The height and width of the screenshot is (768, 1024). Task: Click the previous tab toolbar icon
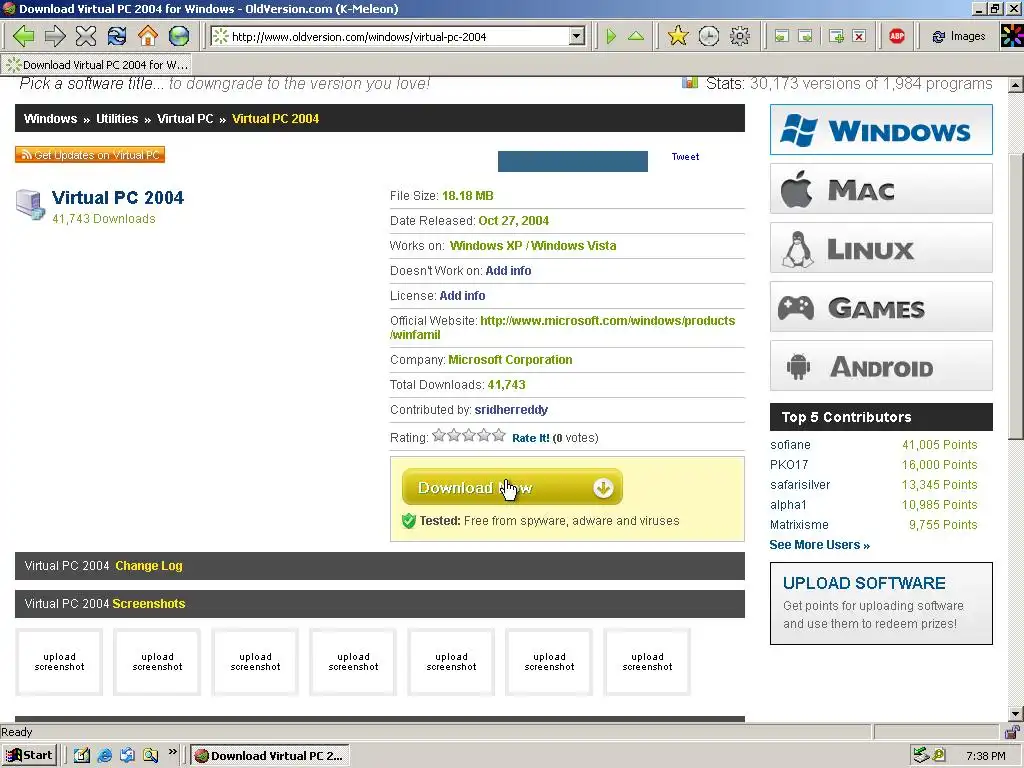pyautogui.click(x=782, y=37)
